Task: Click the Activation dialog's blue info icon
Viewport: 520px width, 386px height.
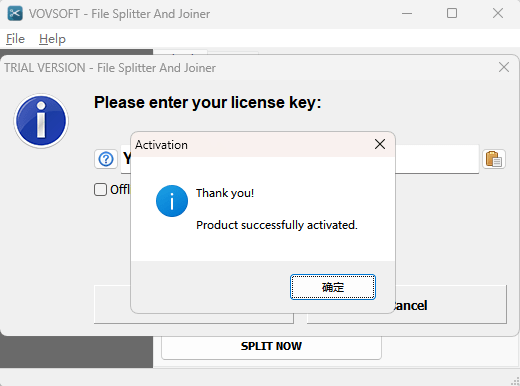Action: 172,201
